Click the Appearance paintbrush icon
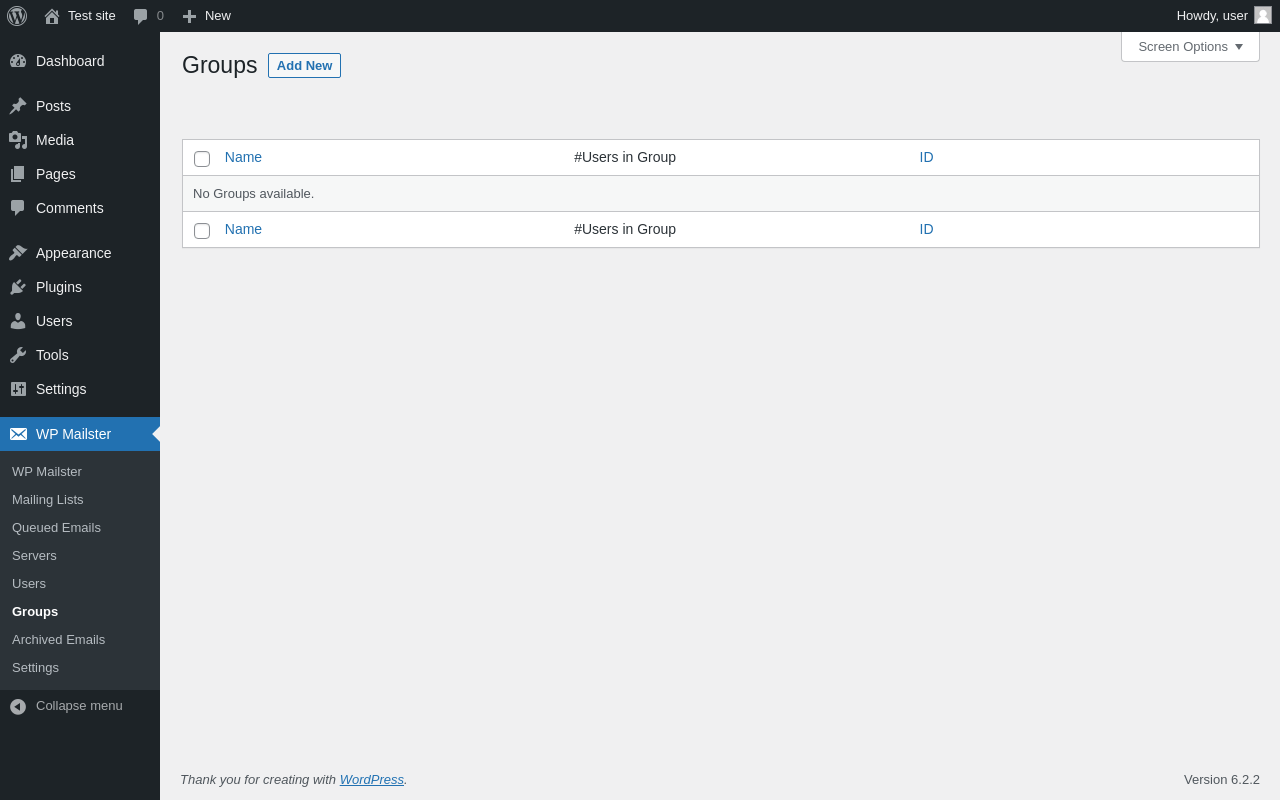1280x800 pixels. click(18, 253)
